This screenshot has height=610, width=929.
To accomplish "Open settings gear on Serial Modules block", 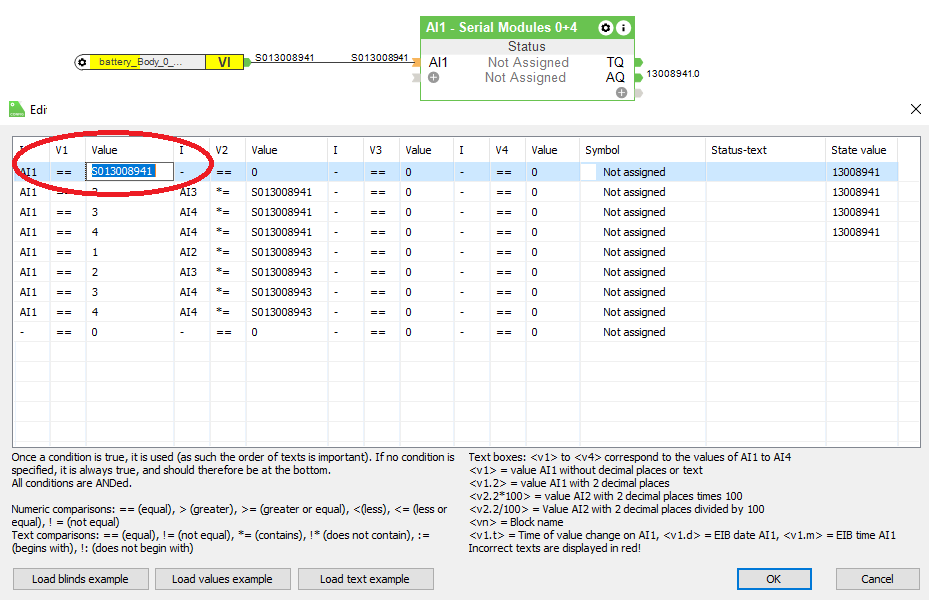I will point(606,27).
